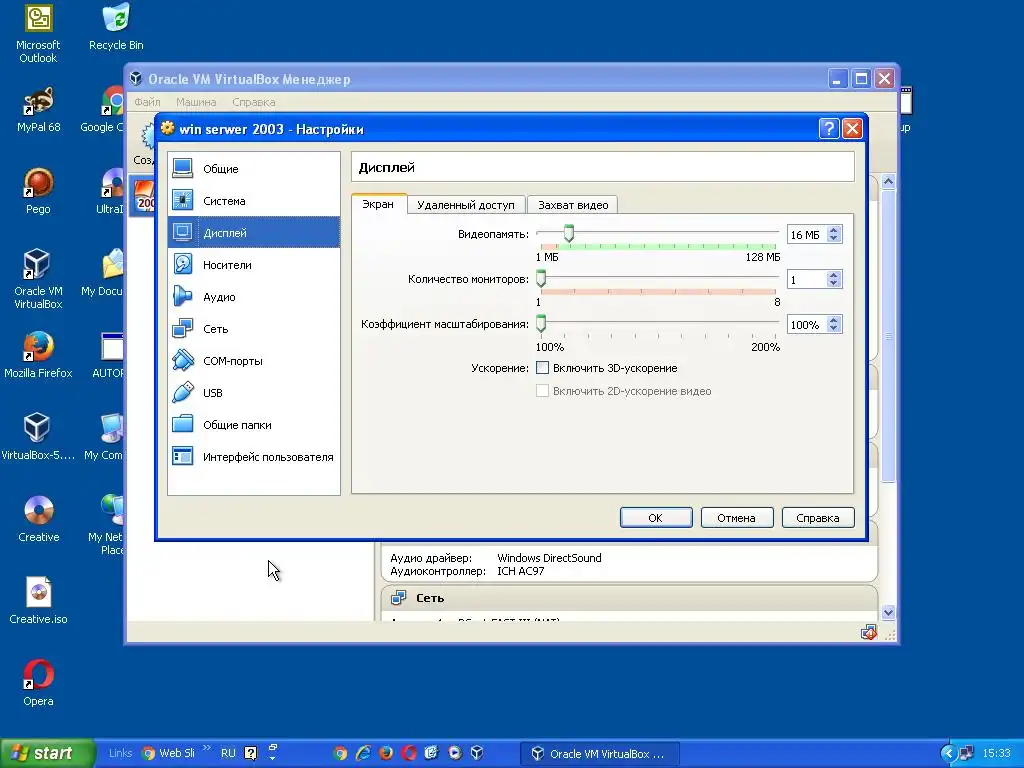Viewport: 1024px width, 768px height.
Task: Click the Opera quick launch icon
Action: pos(409,753)
